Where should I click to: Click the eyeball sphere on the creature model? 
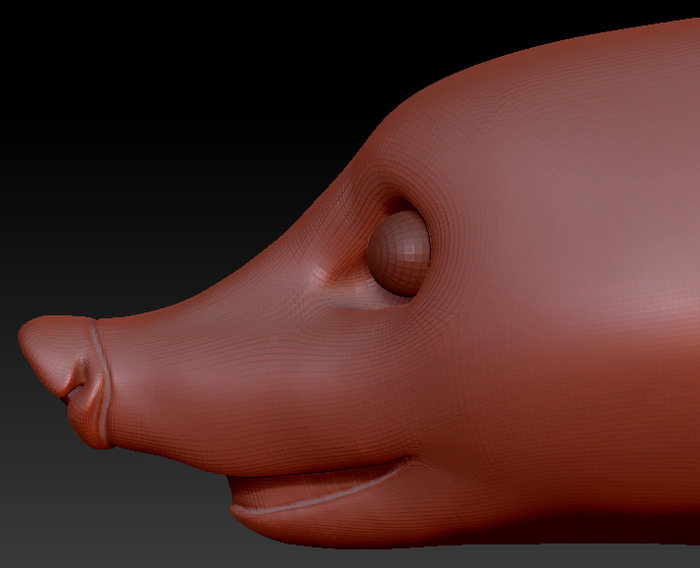pos(399,253)
